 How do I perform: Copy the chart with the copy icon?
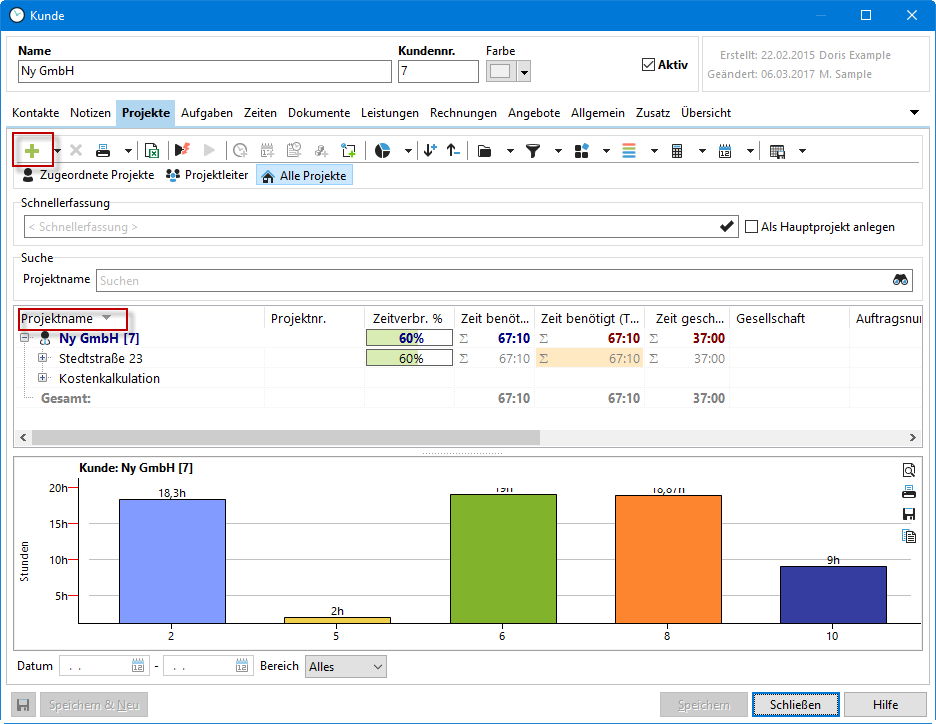point(908,536)
